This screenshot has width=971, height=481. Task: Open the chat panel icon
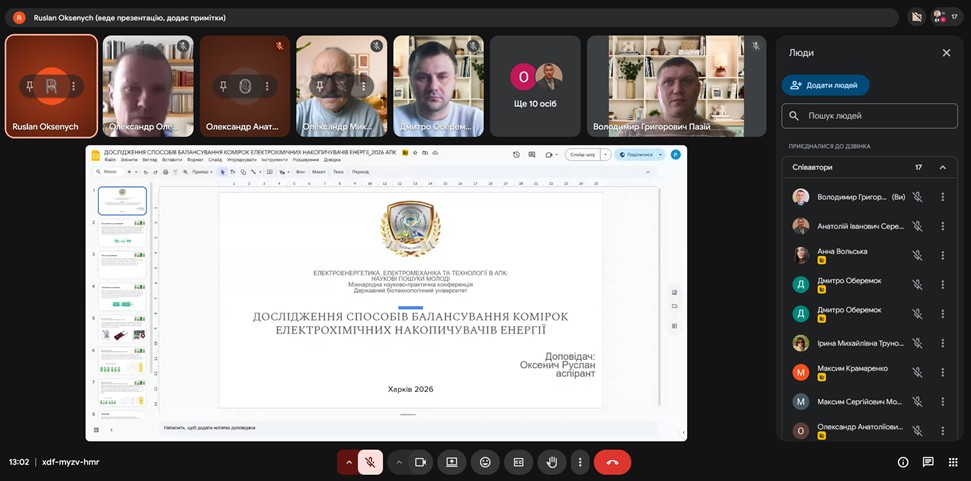tap(928, 462)
